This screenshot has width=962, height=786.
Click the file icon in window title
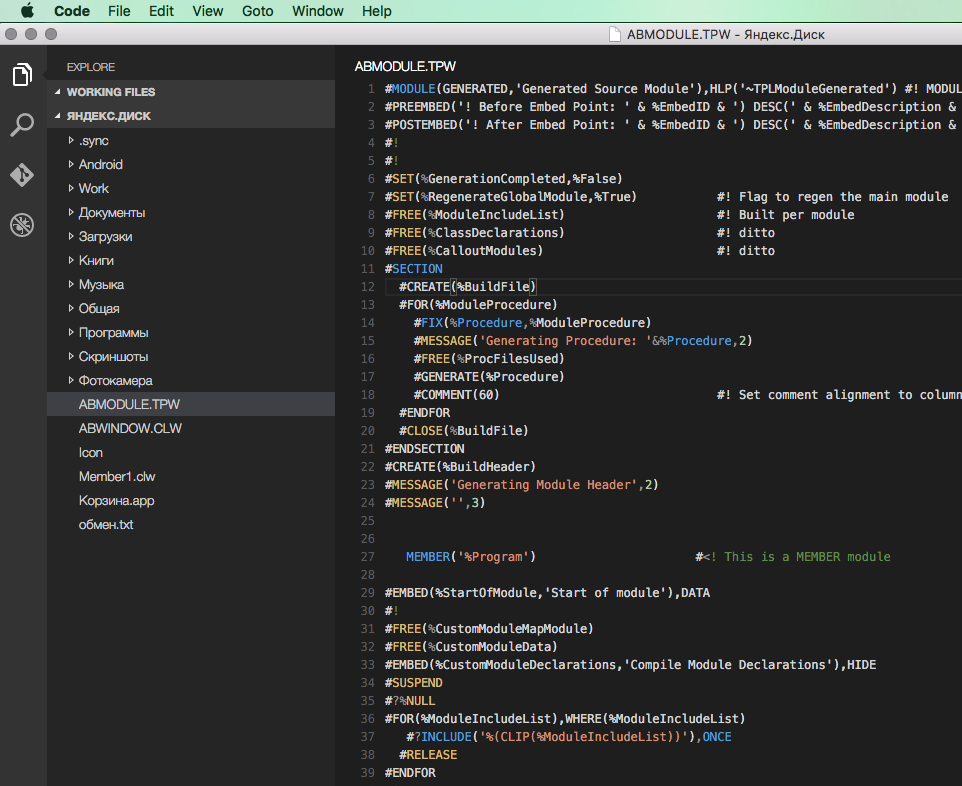(615, 34)
